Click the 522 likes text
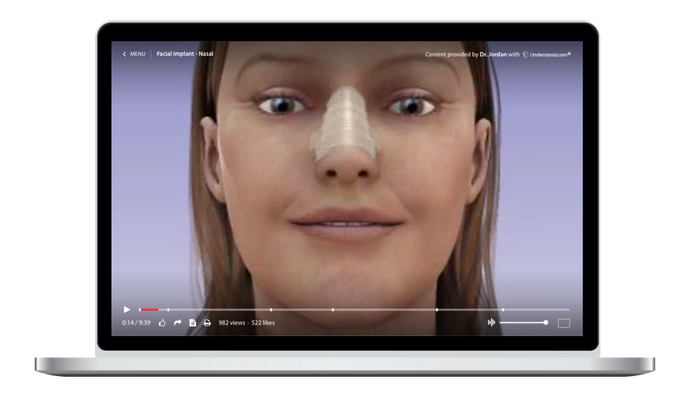 [263, 323]
